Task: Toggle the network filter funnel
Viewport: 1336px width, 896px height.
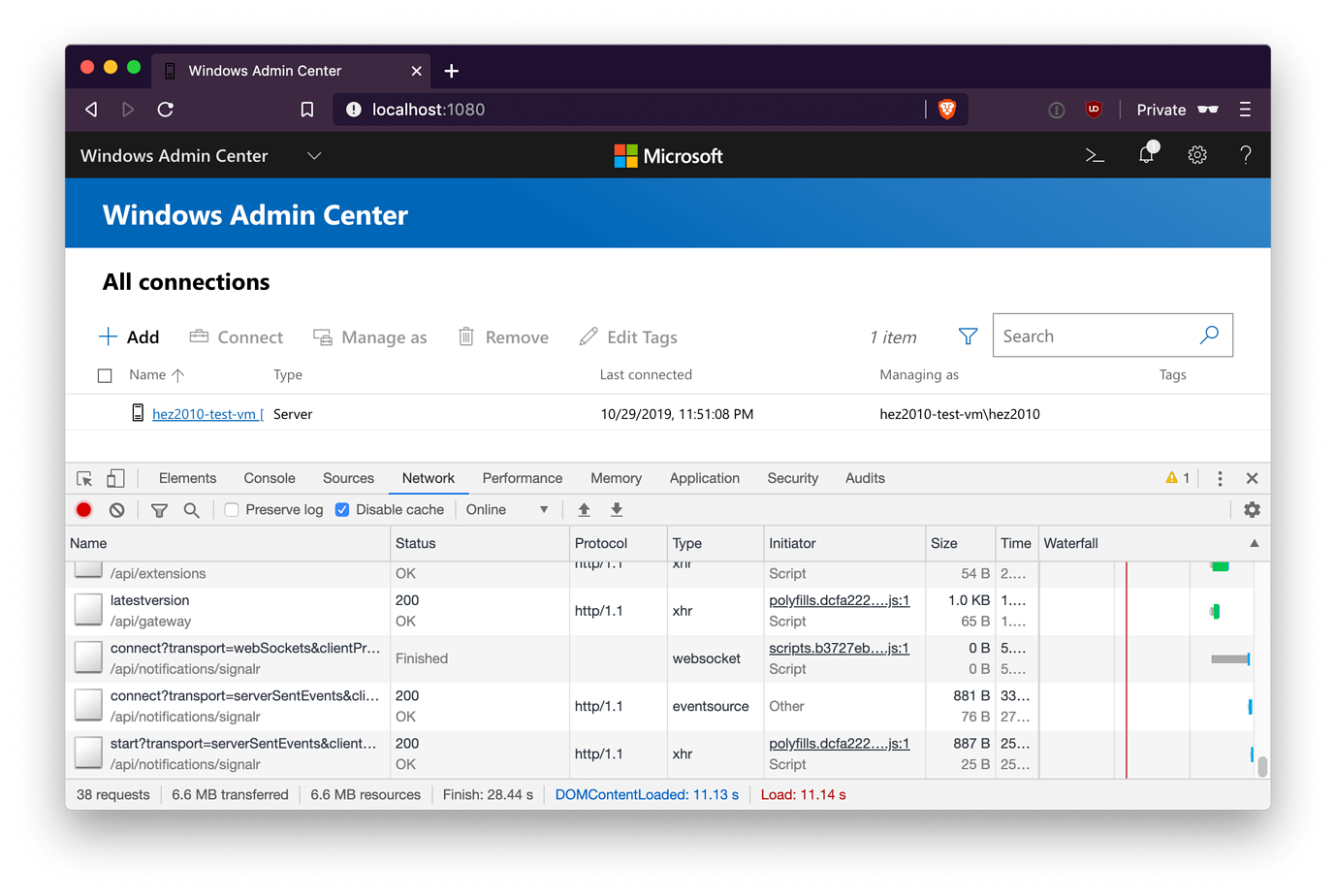Action: pyautogui.click(x=159, y=510)
